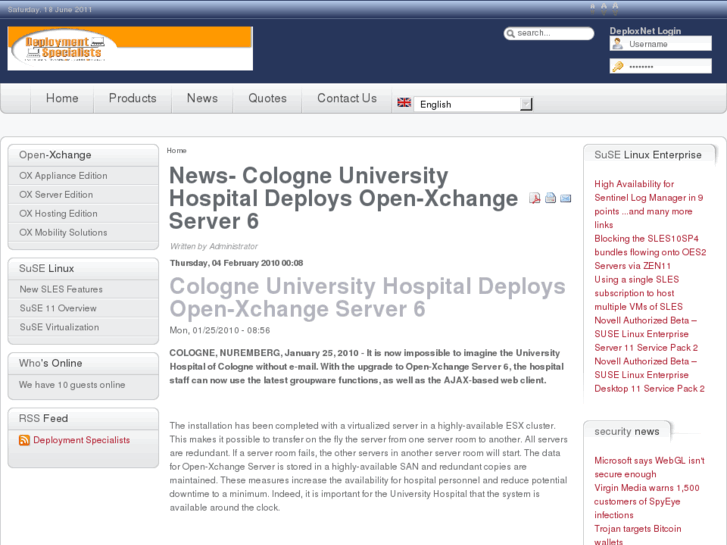The height and width of the screenshot is (545, 727).
Task: Select the Contact Us menu item
Action: tap(347, 98)
